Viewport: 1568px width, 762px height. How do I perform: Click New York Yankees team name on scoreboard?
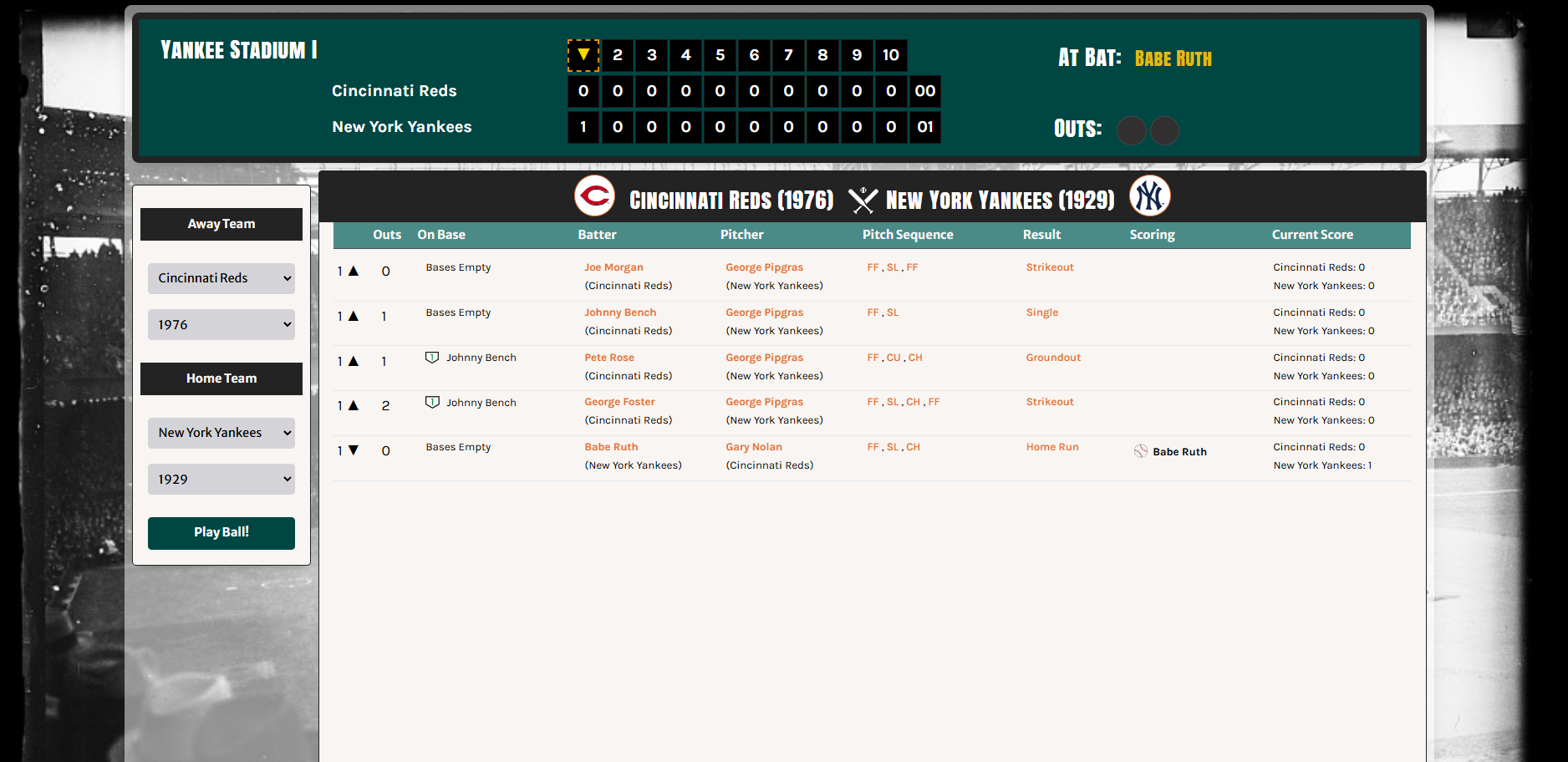point(402,127)
